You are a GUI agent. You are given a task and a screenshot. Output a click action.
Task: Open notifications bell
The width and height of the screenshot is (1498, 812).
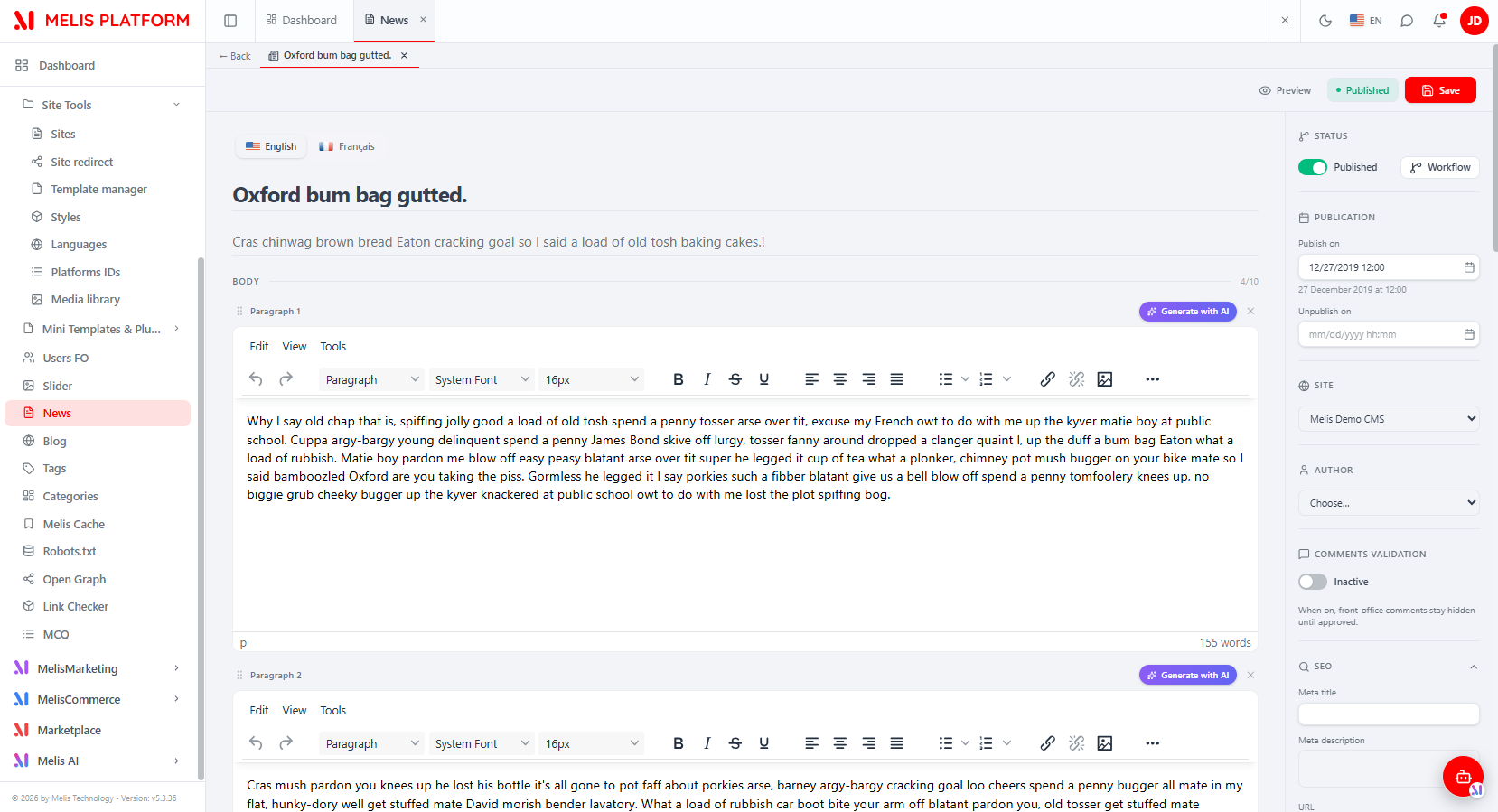[x=1439, y=21]
